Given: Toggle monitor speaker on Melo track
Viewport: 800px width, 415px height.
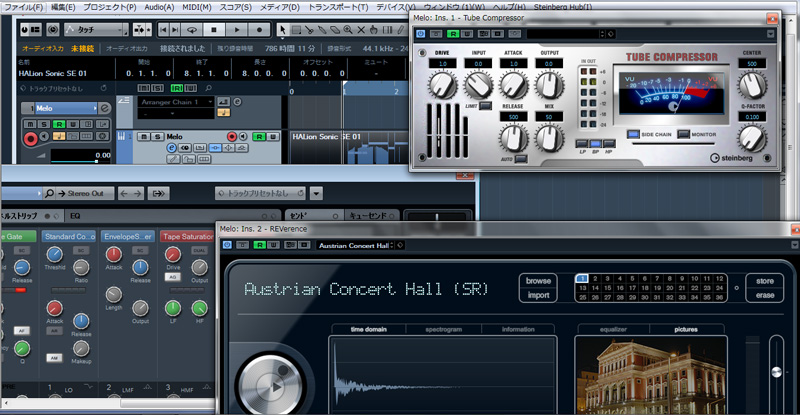Looking at the screenshot, I should (243, 136).
